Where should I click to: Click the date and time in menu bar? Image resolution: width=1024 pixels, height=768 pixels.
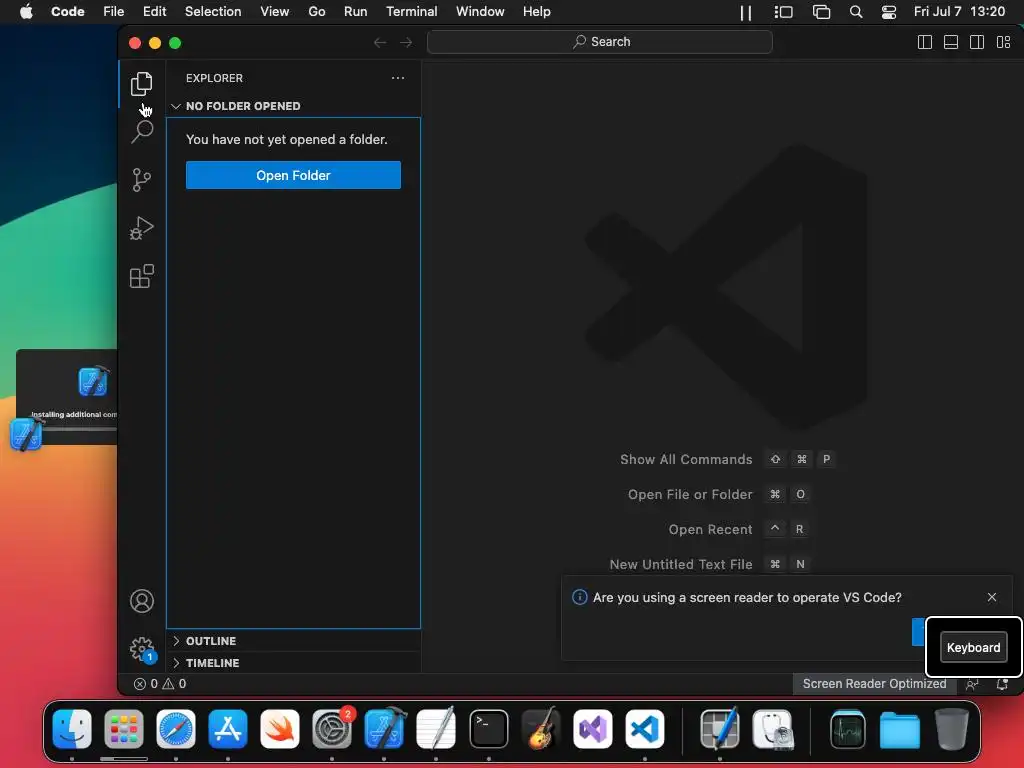(959, 12)
